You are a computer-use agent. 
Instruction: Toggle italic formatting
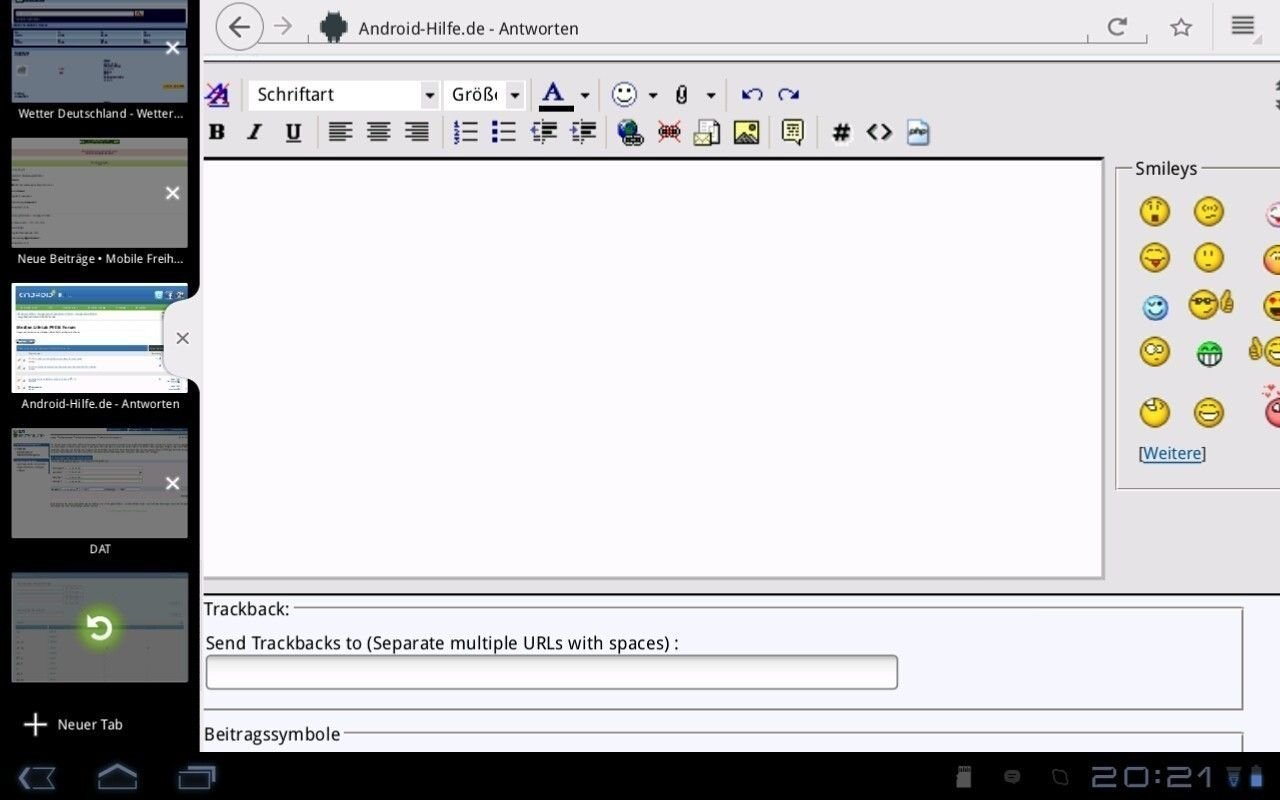254,132
